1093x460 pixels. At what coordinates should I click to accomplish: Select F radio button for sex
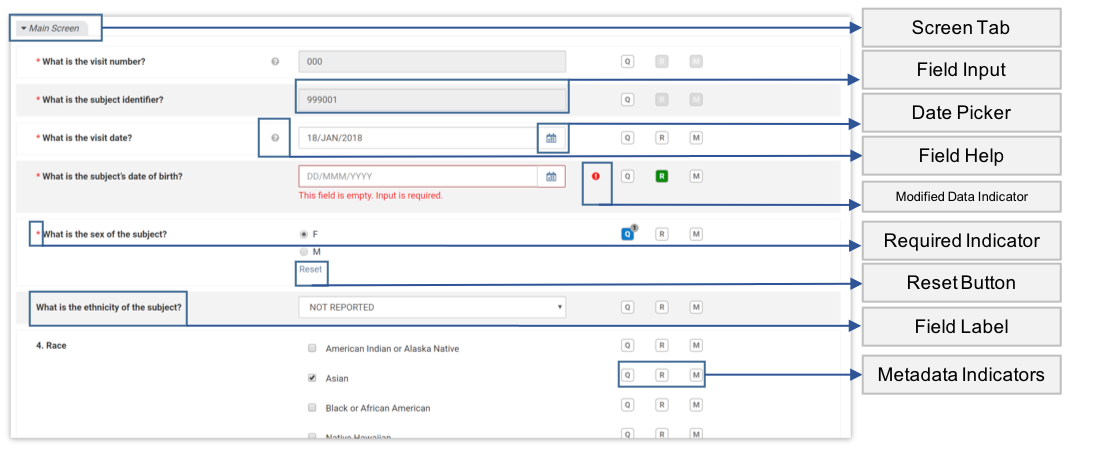[303, 234]
